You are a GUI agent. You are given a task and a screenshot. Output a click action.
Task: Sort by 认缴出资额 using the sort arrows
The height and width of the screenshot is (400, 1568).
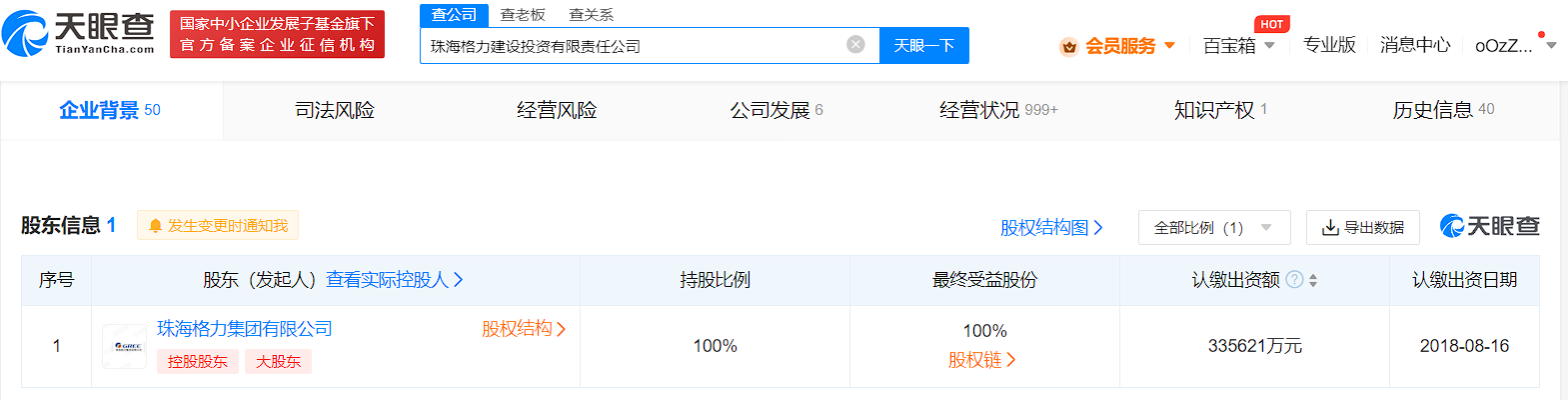(x=1313, y=280)
